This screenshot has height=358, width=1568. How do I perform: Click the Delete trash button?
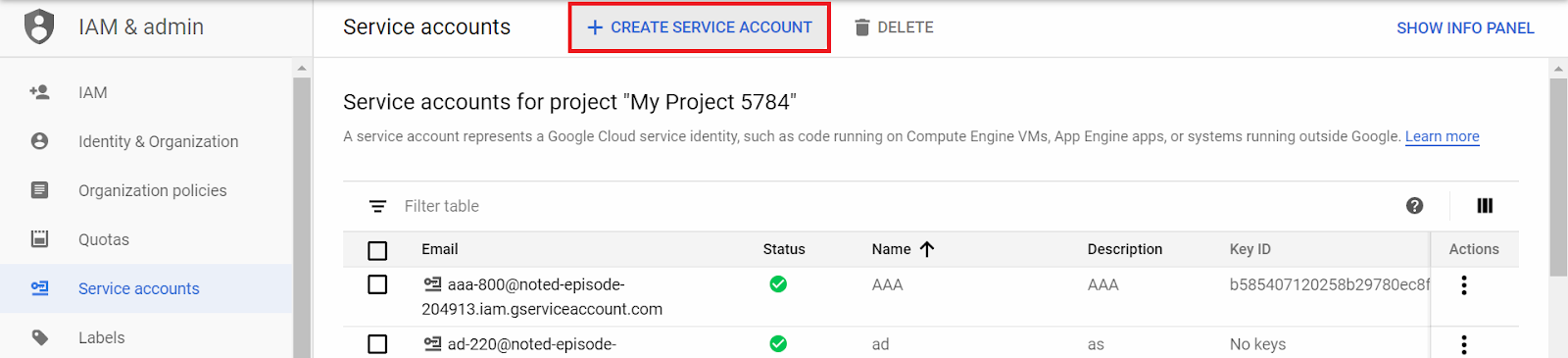tap(894, 27)
